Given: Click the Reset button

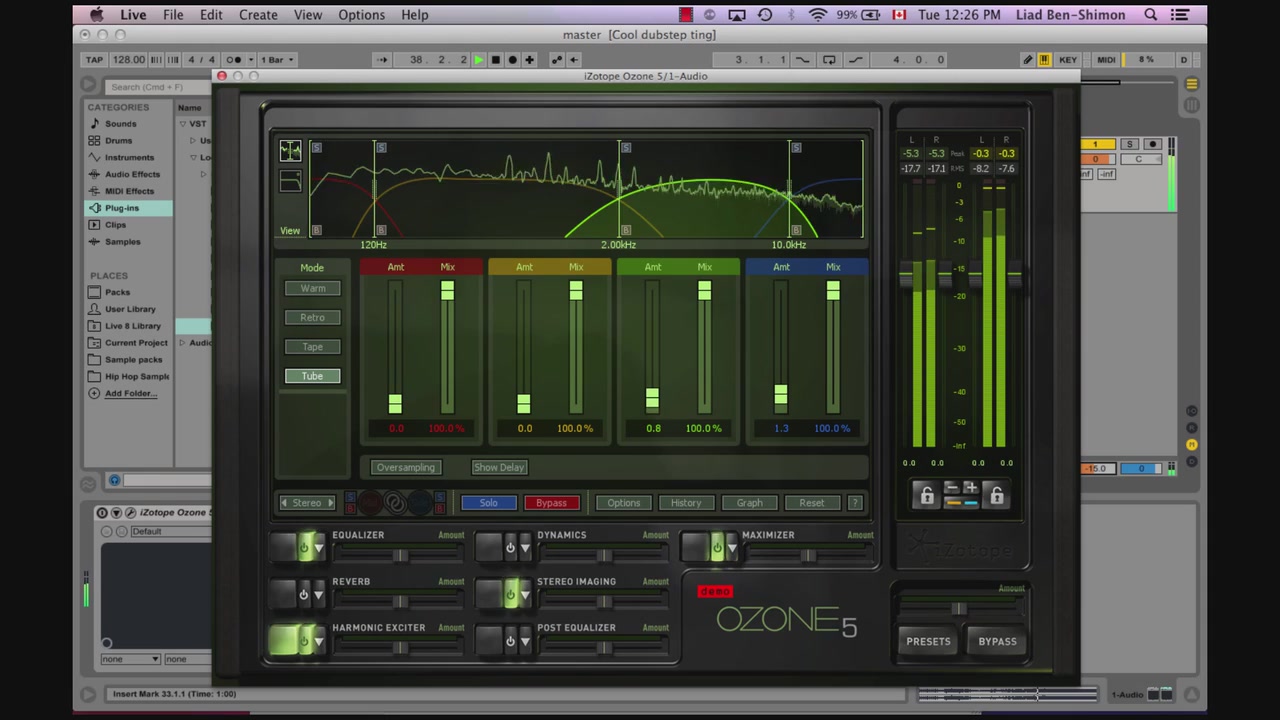Looking at the screenshot, I should tap(812, 503).
